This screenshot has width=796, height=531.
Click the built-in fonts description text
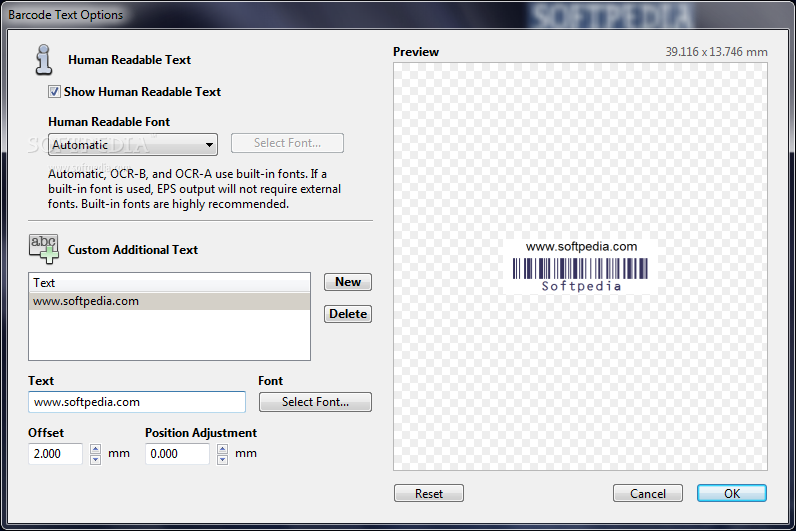194,189
